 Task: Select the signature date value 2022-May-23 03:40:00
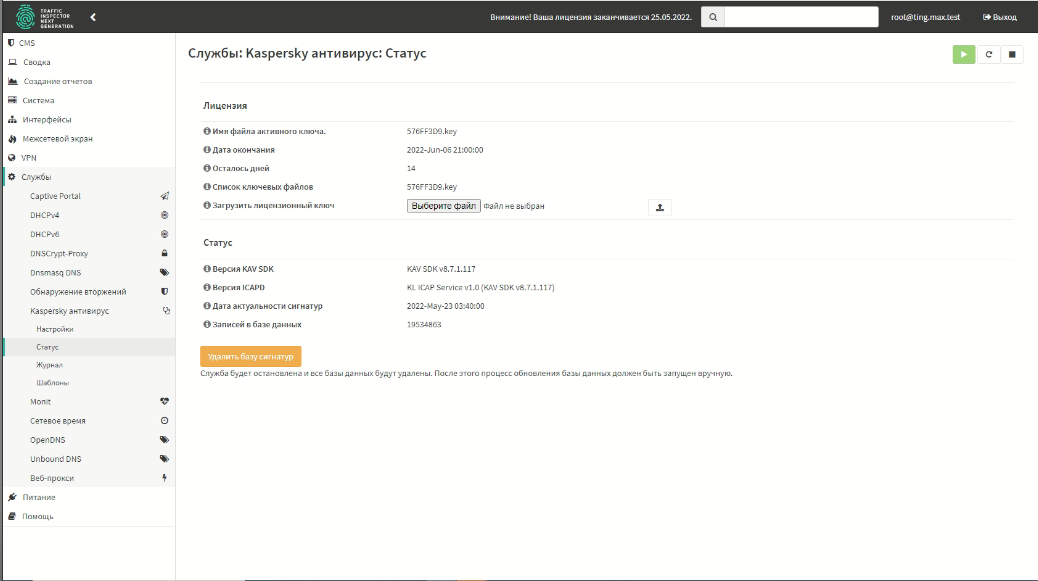445,306
